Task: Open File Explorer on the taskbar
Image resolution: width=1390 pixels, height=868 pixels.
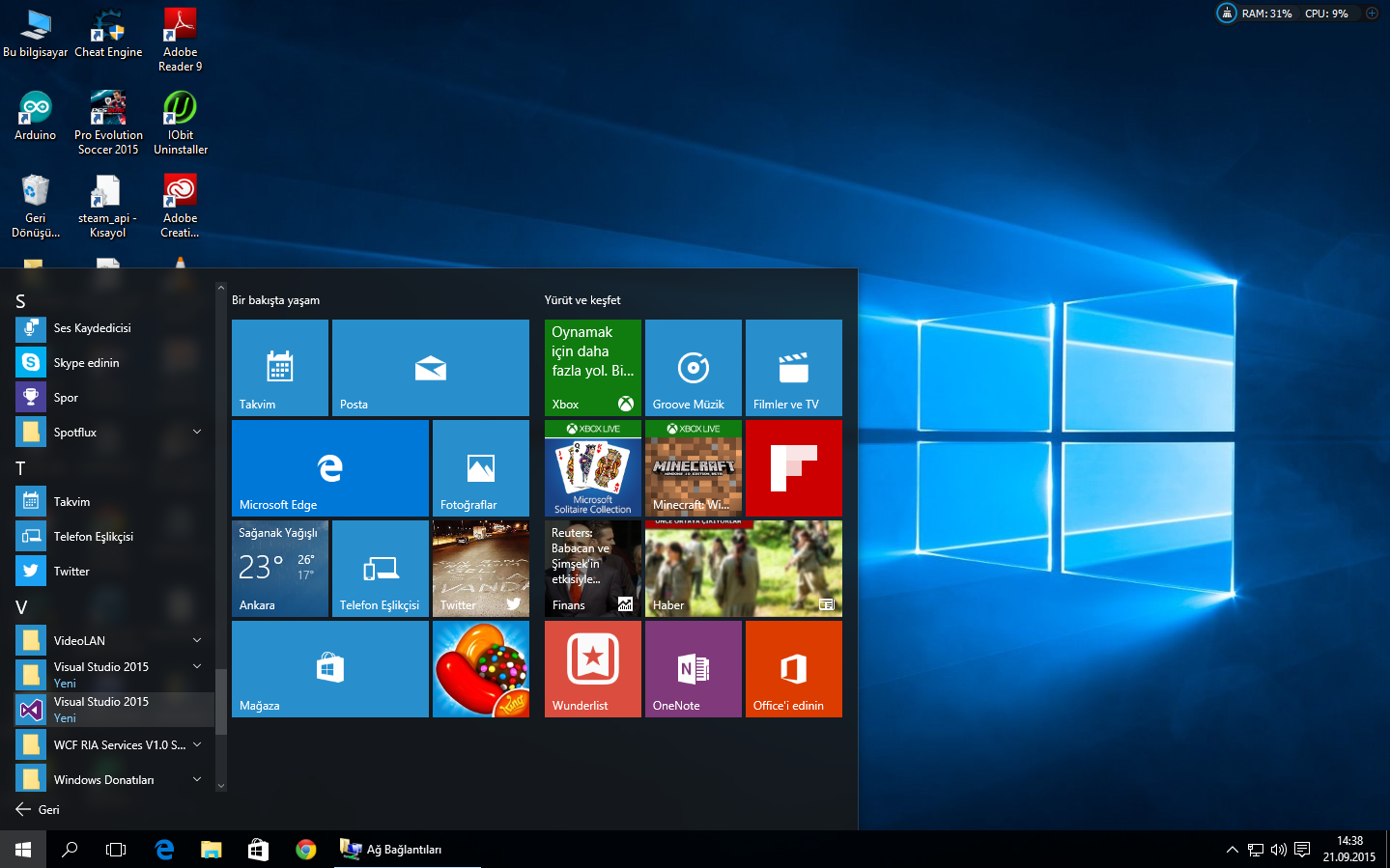Action: (x=211, y=849)
